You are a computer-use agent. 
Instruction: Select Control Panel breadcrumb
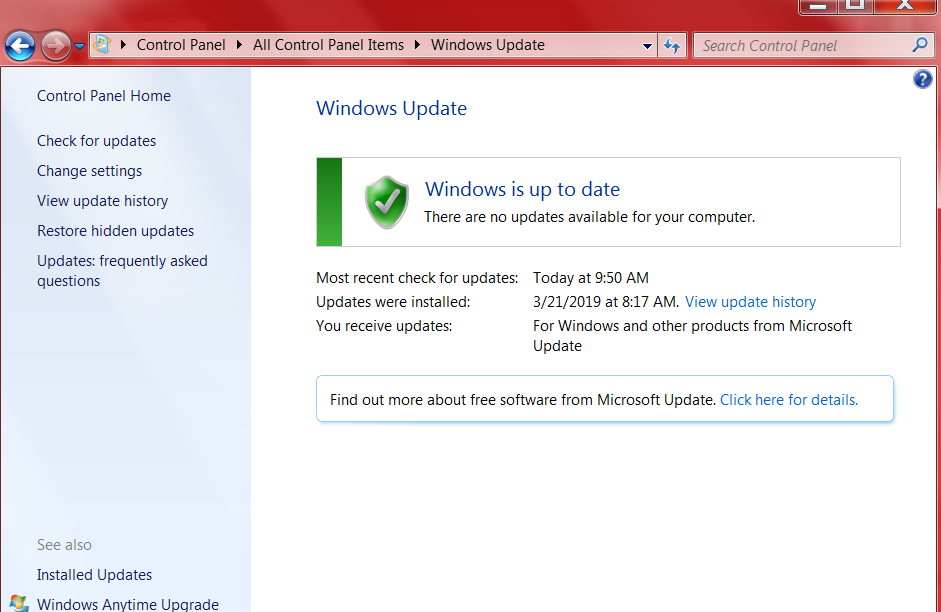[181, 45]
